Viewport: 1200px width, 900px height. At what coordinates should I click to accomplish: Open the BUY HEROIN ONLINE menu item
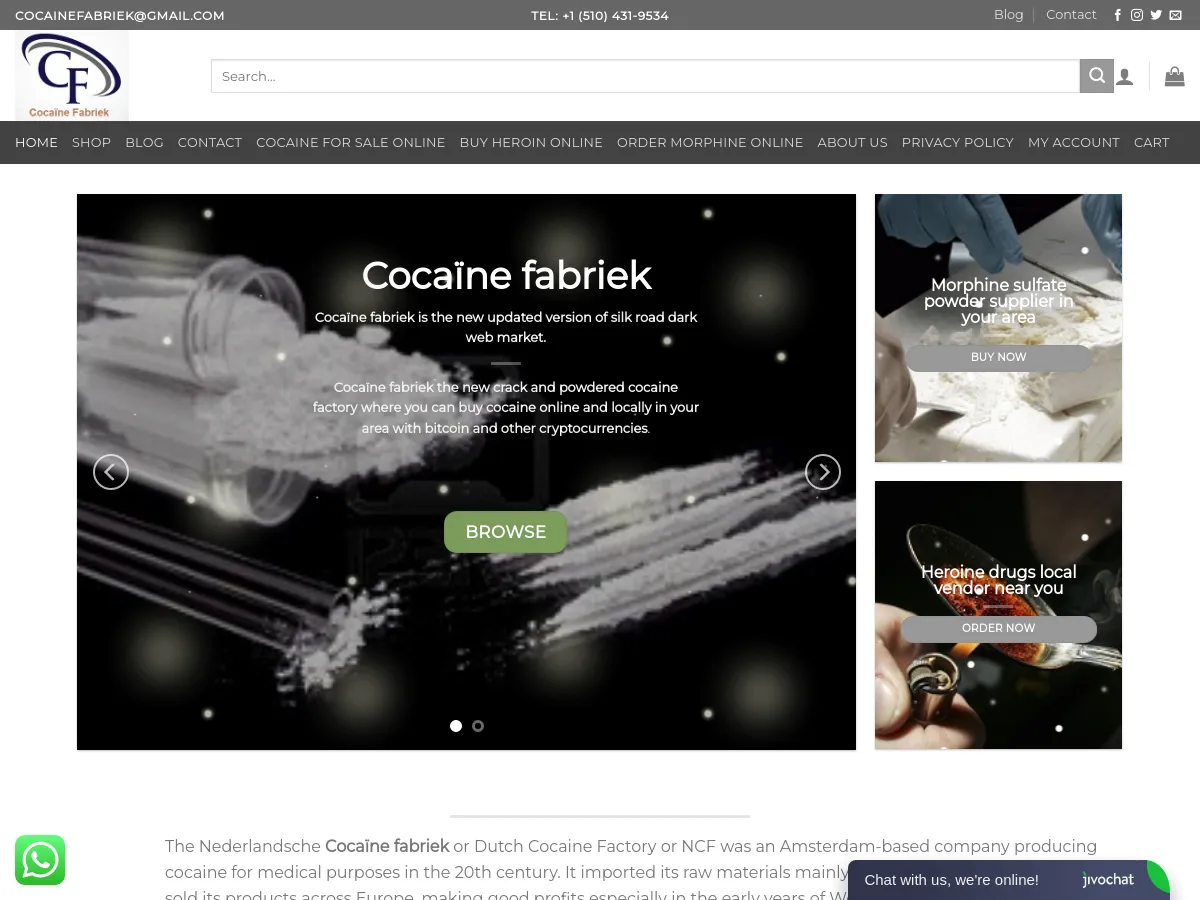tap(531, 142)
